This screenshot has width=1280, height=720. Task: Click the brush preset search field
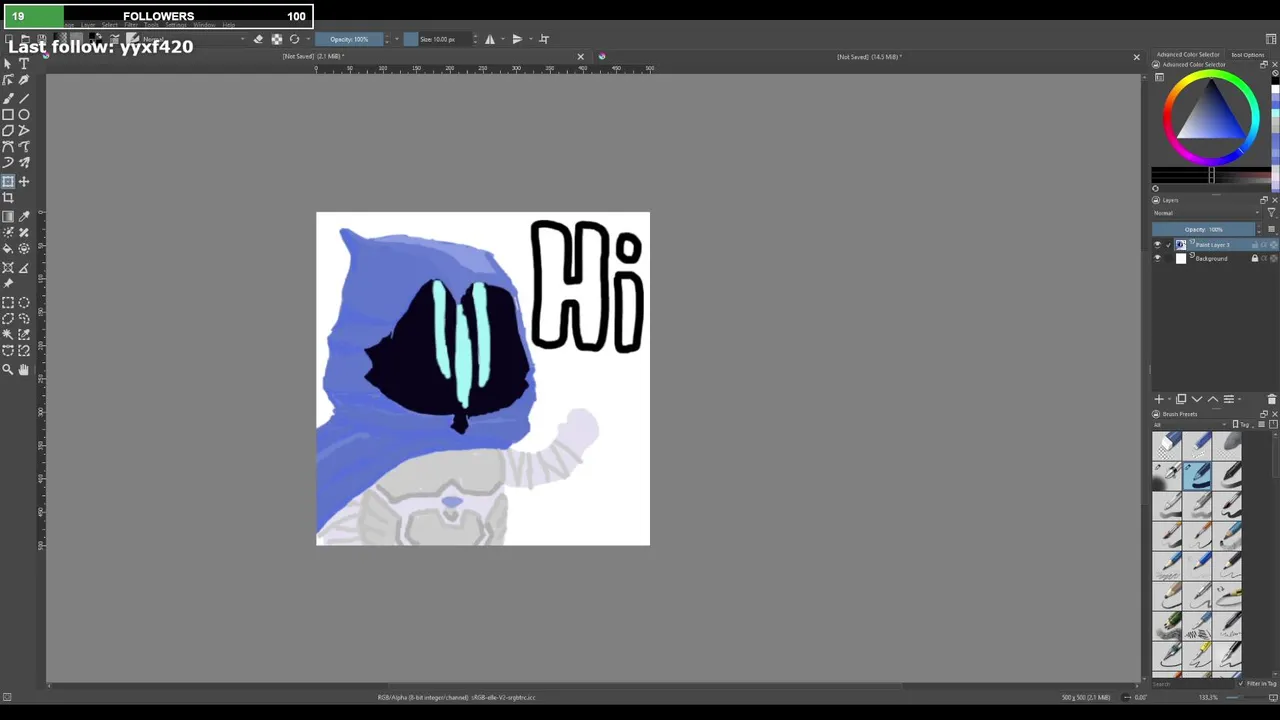point(1195,683)
